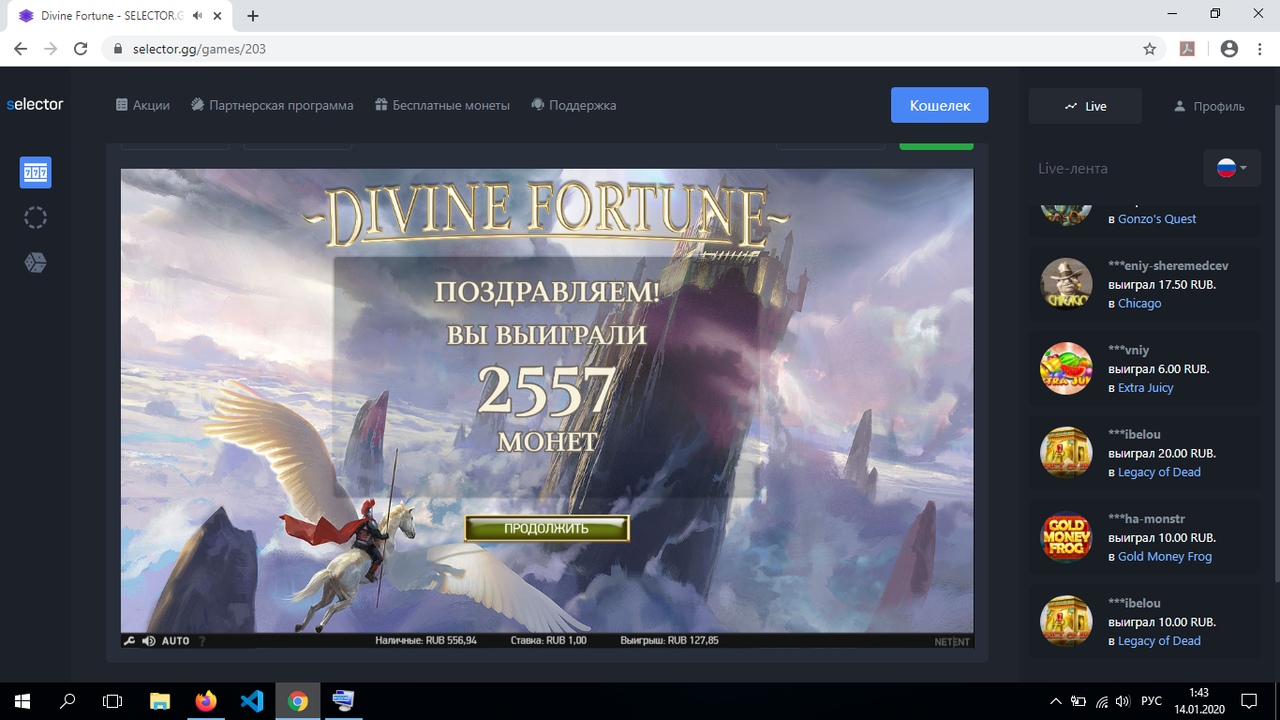
Task: Open Gold Money Frog game link
Action: click(x=1165, y=556)
